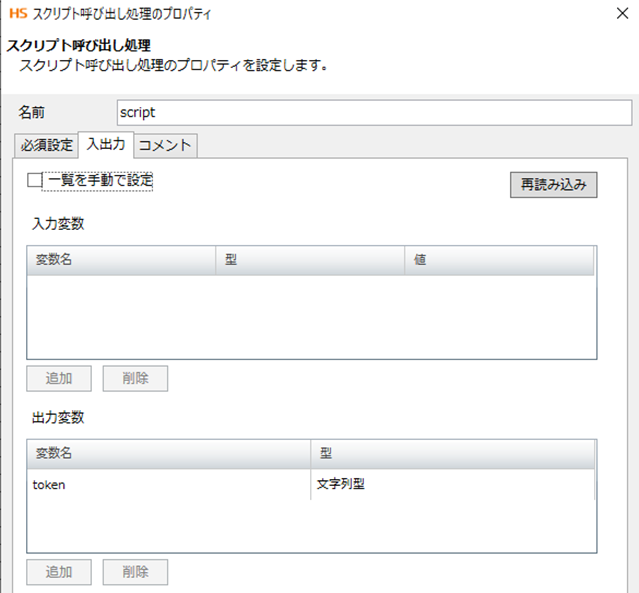639x593 pixels.
Task: Click the HS application icon in title bar
Action: (17, 15)
